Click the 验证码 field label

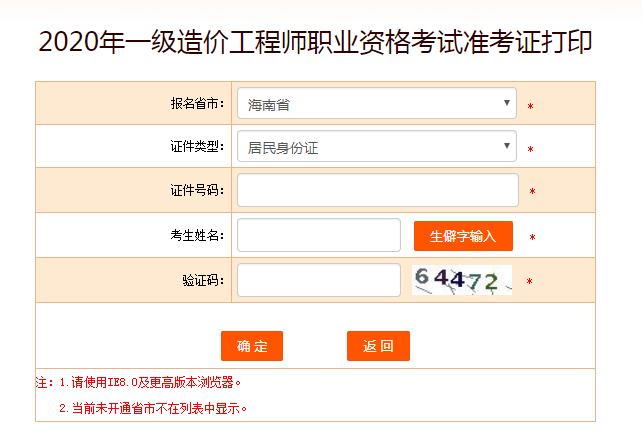pos(204,280)
